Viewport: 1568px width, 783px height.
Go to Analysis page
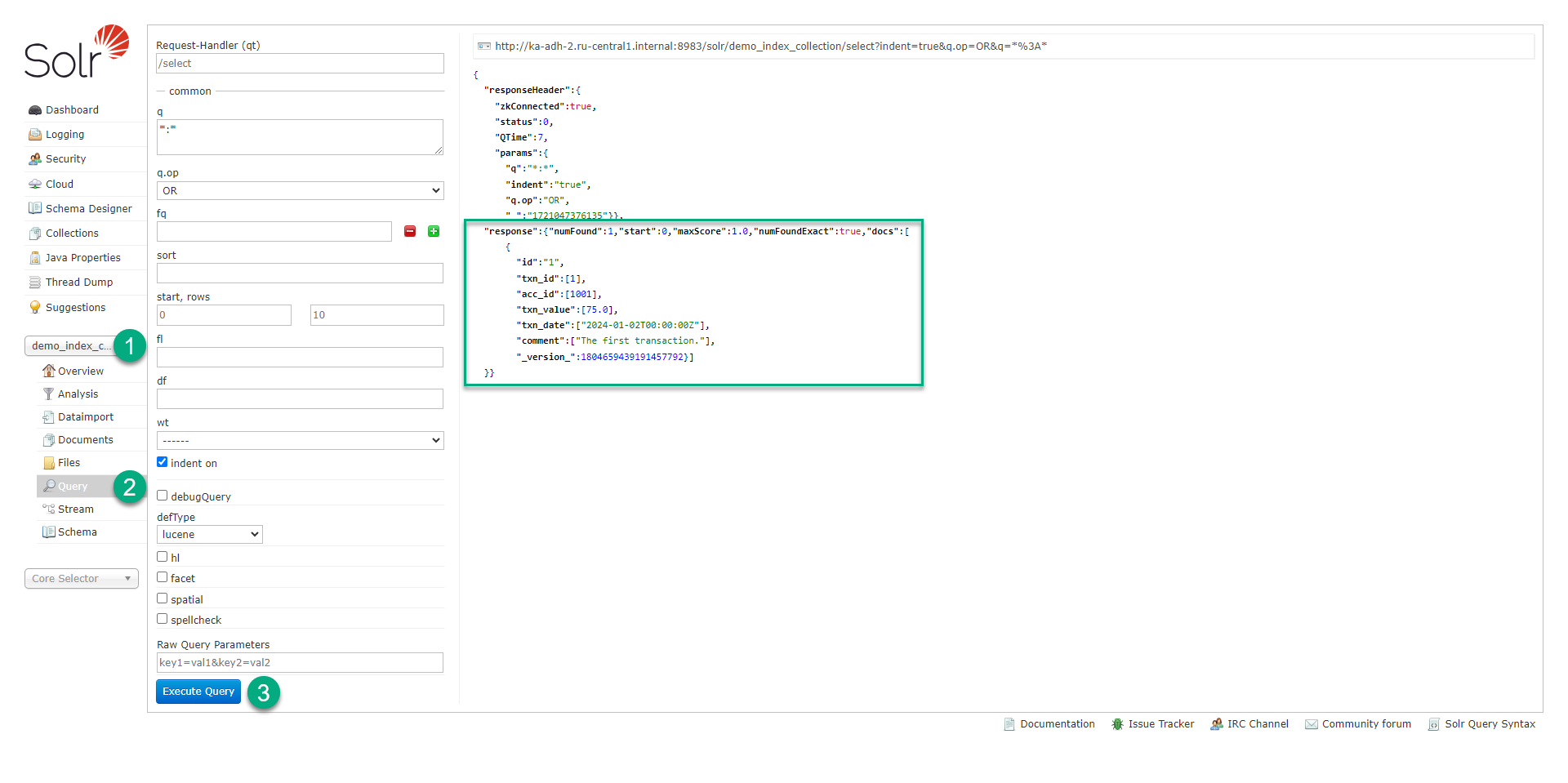pyautogui.click(x=78, y=394)
